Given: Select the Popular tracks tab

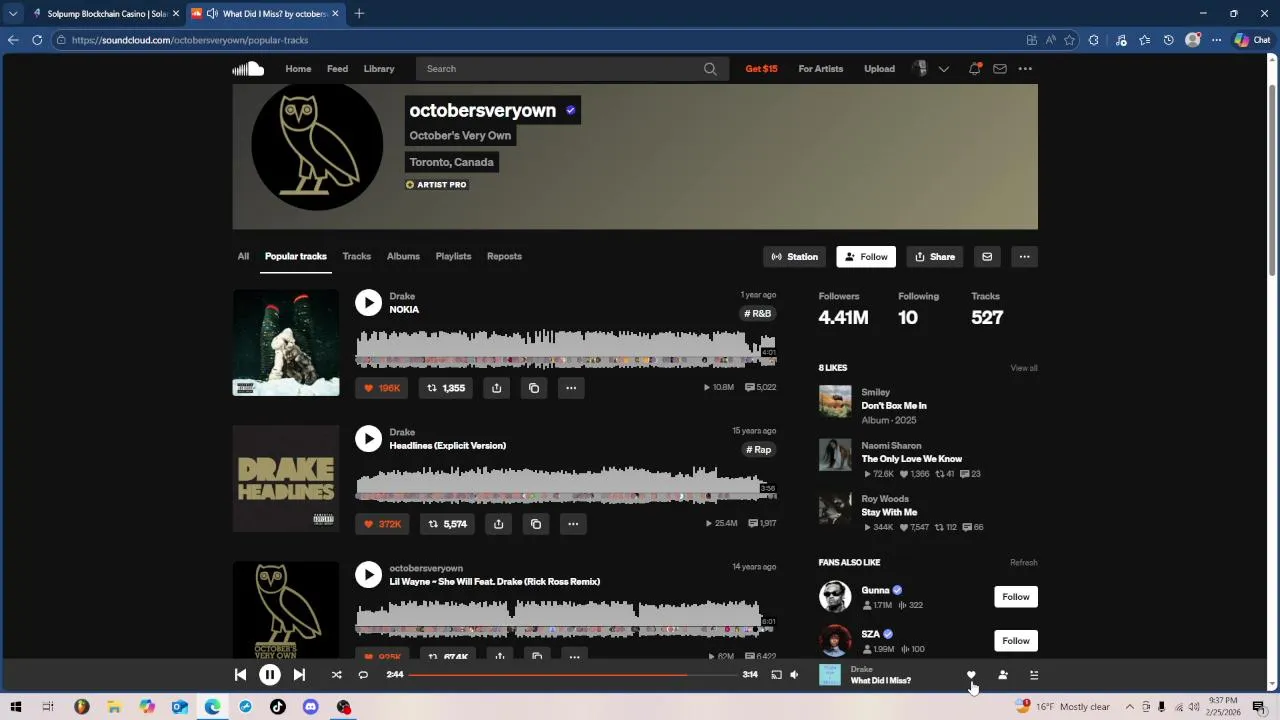Looking at the screenshot, I should click(x=296, y=256).
